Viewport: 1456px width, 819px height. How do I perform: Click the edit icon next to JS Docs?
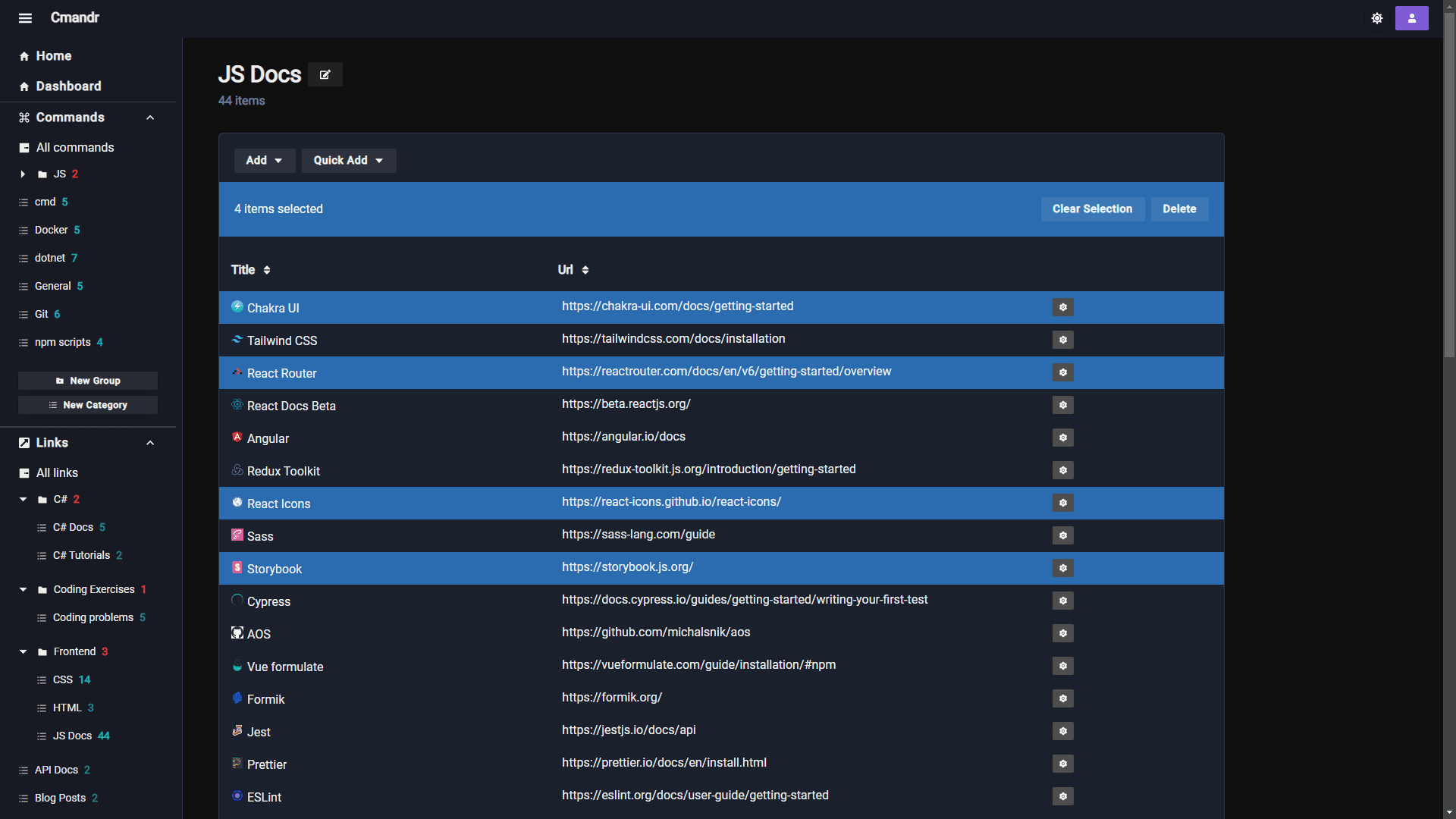(325, 74)
